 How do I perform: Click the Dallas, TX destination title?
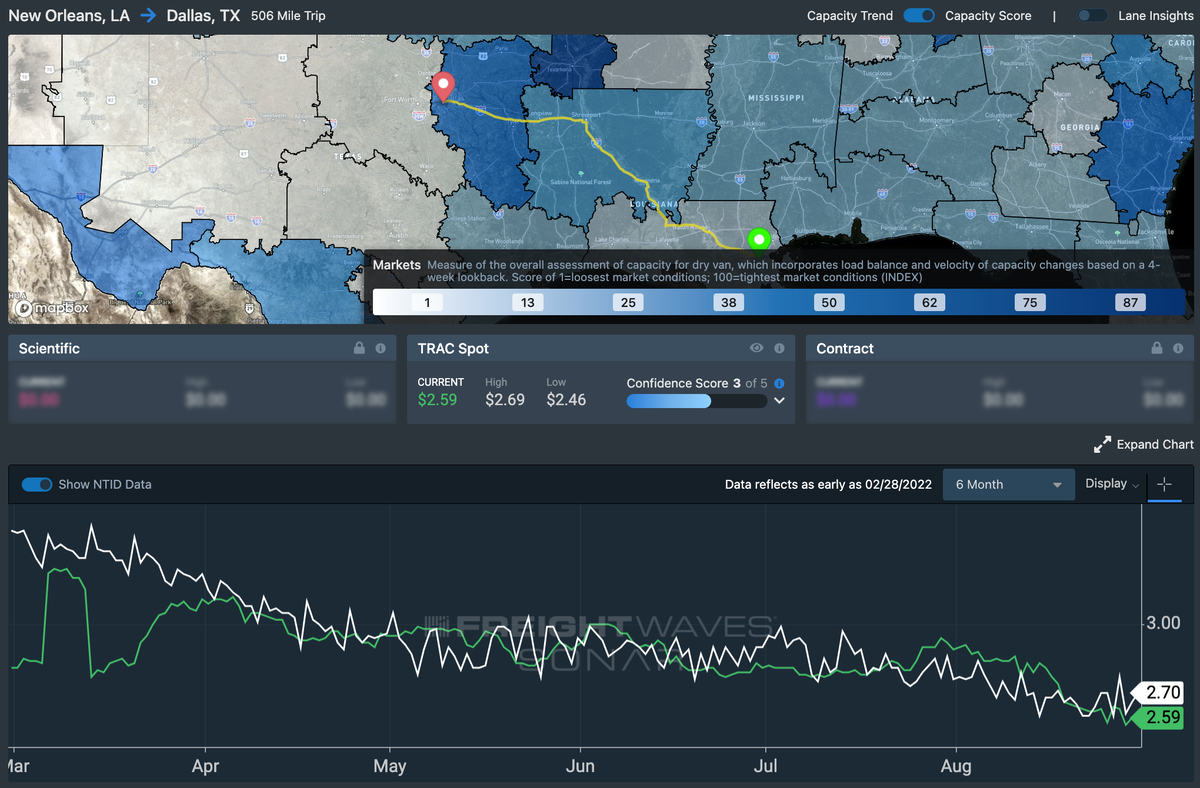tap(203, 16)
